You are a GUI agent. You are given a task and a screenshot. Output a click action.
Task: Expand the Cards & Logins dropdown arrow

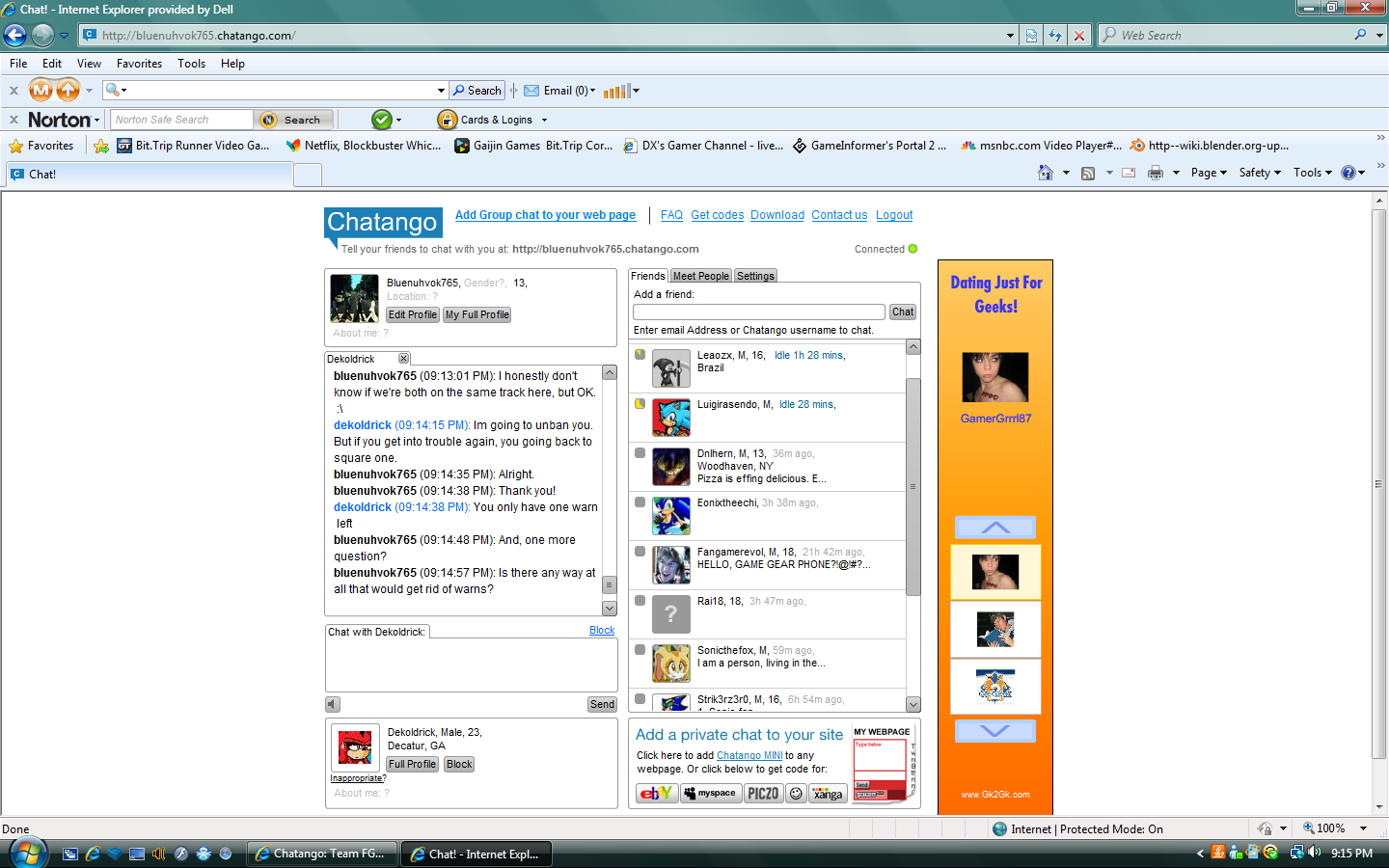(544, 121)
